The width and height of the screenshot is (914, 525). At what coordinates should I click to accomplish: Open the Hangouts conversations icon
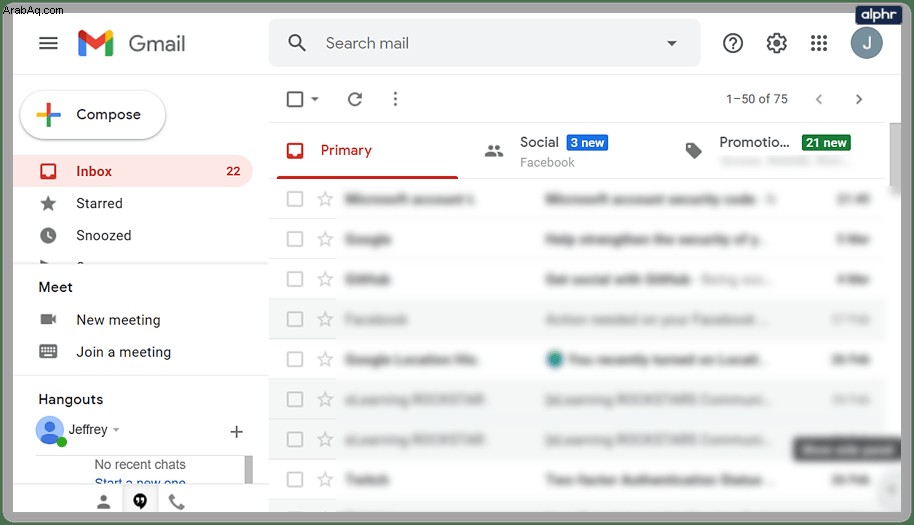coord(140,501)
